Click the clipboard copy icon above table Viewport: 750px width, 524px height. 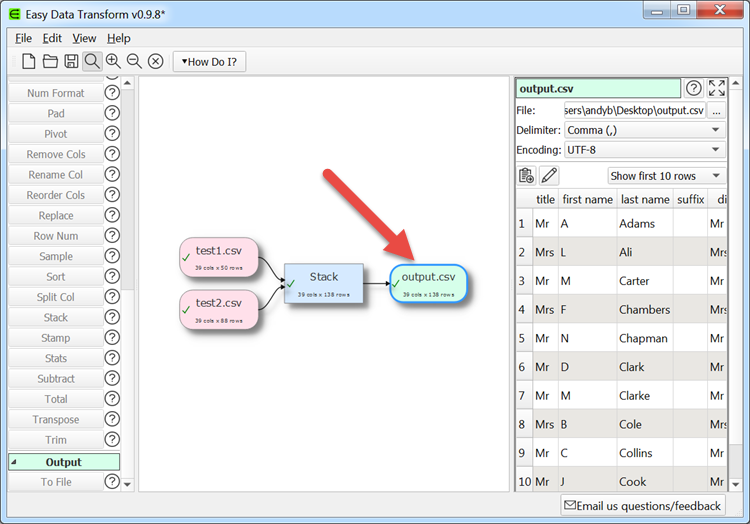point(527,176)
